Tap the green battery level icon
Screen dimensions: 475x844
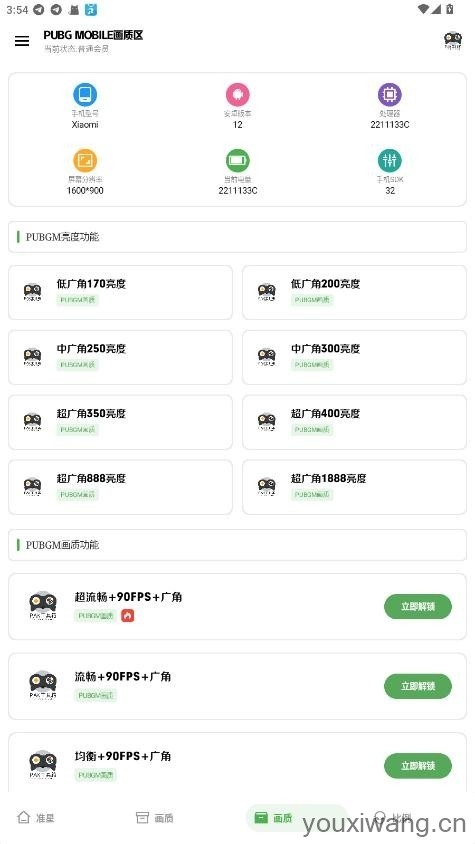coord(238,160)
